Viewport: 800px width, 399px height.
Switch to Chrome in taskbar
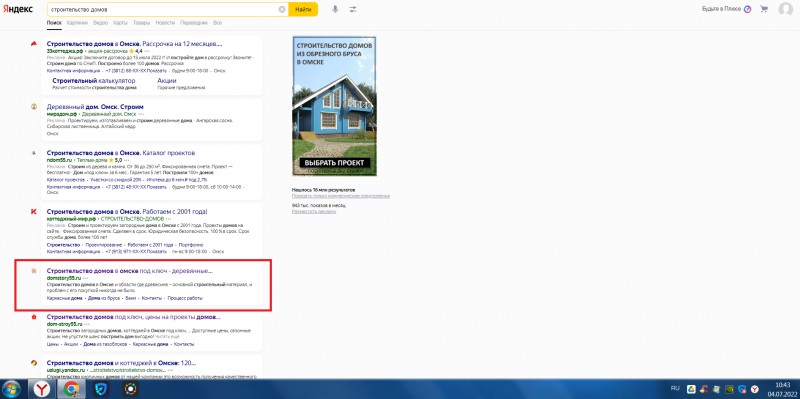tap(71, 389)
